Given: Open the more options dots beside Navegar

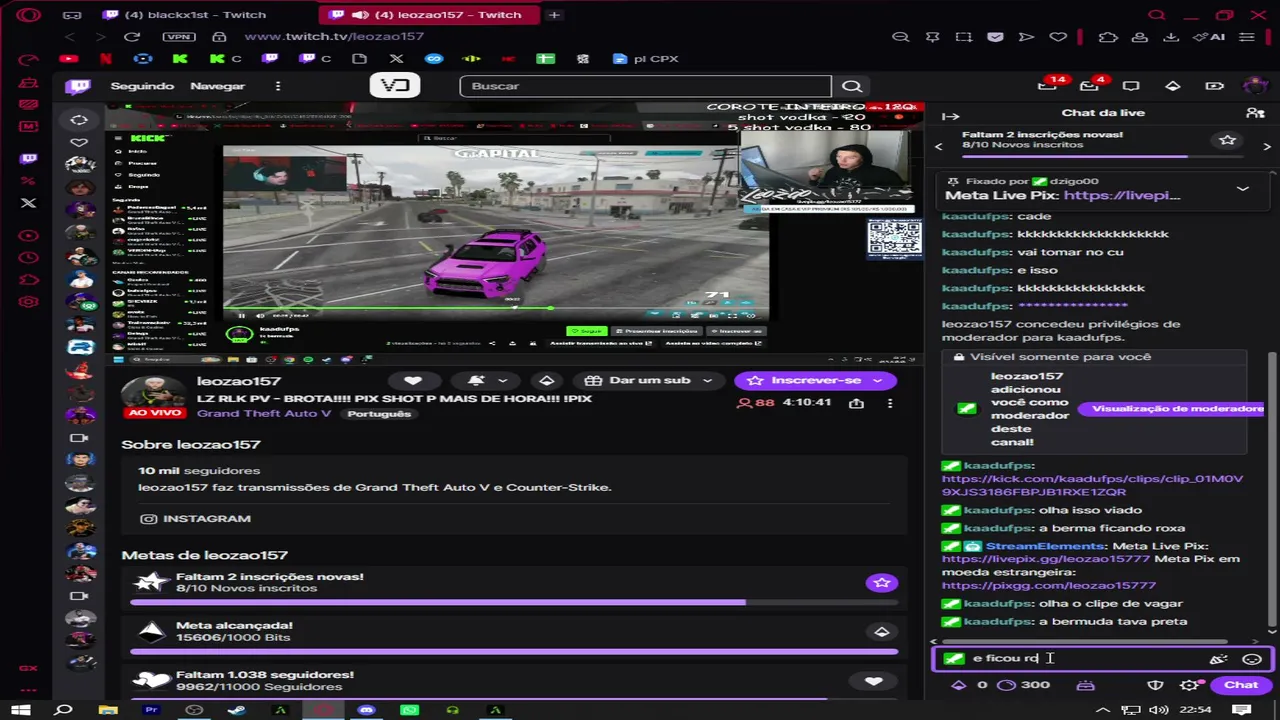Looking at the screenshot, I should click(x=278, y=86).
